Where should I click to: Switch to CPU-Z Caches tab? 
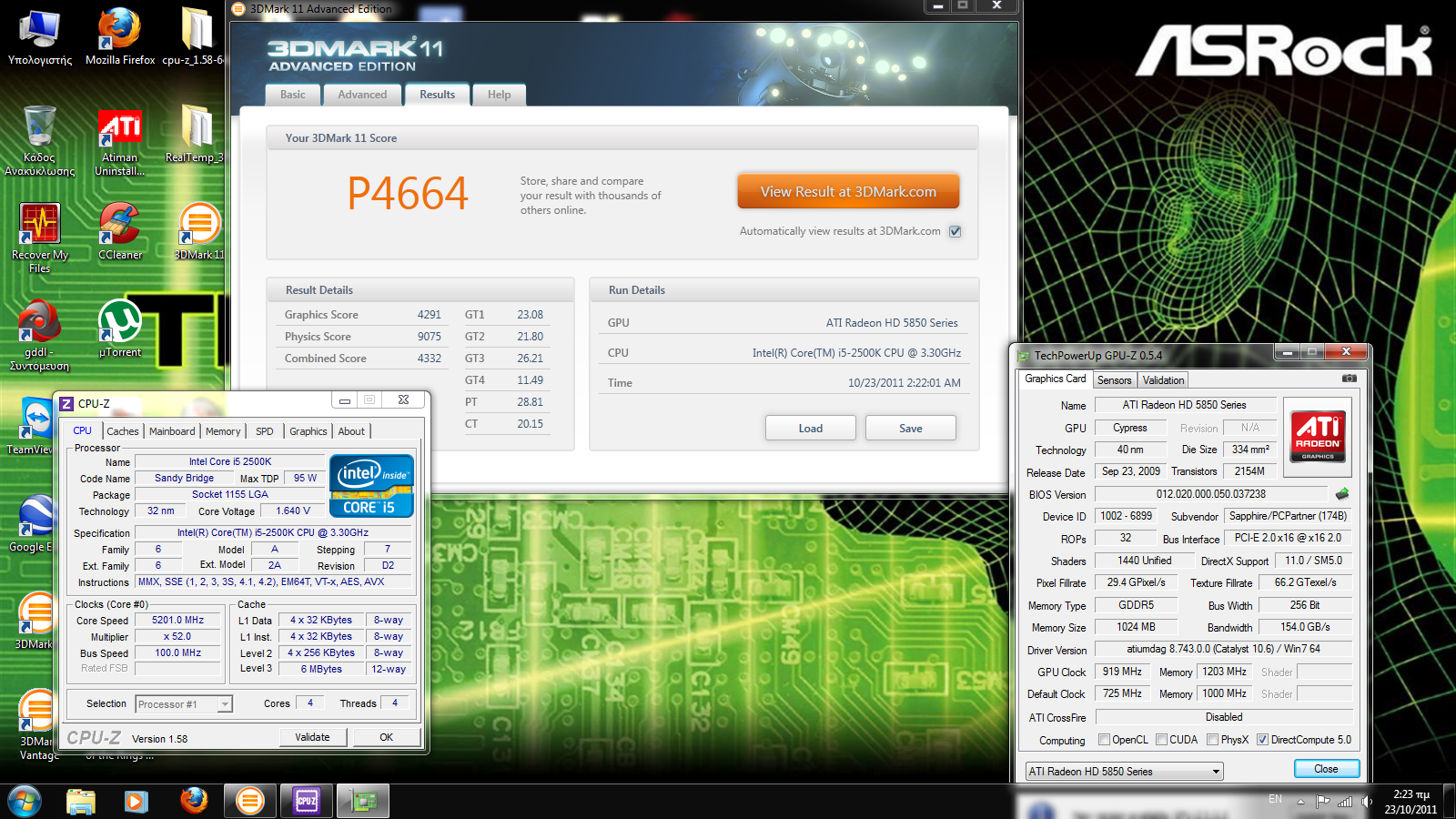coord(123,431)
